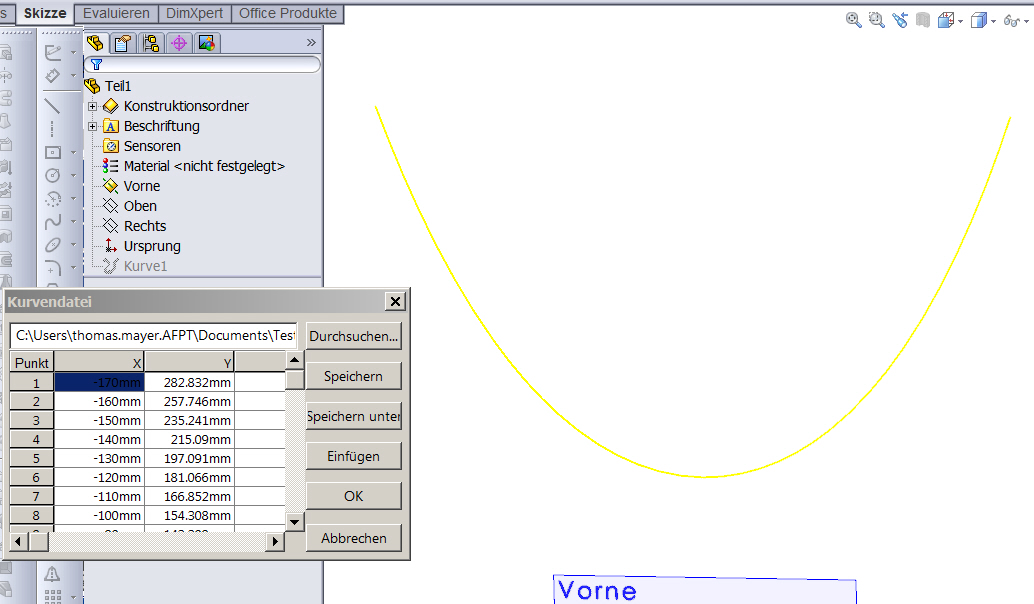Click the curve file path field
The height and width of the screenshot is (604, 1034).
click(x=154, y=336)
